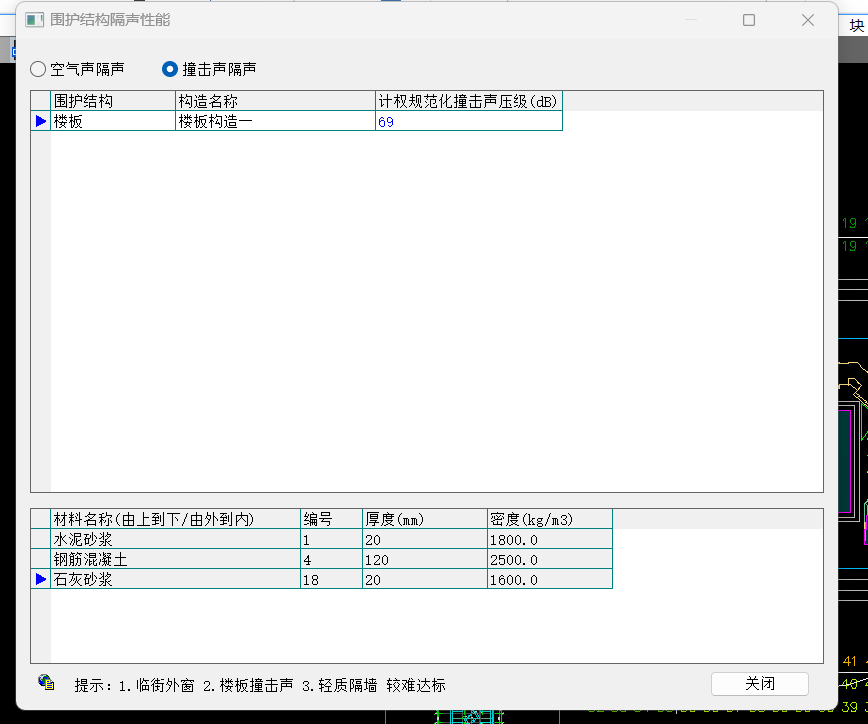Click the blue row arrow beside 楼板
The height and width of the screenshot is (724, 868).
click(41, 121)
